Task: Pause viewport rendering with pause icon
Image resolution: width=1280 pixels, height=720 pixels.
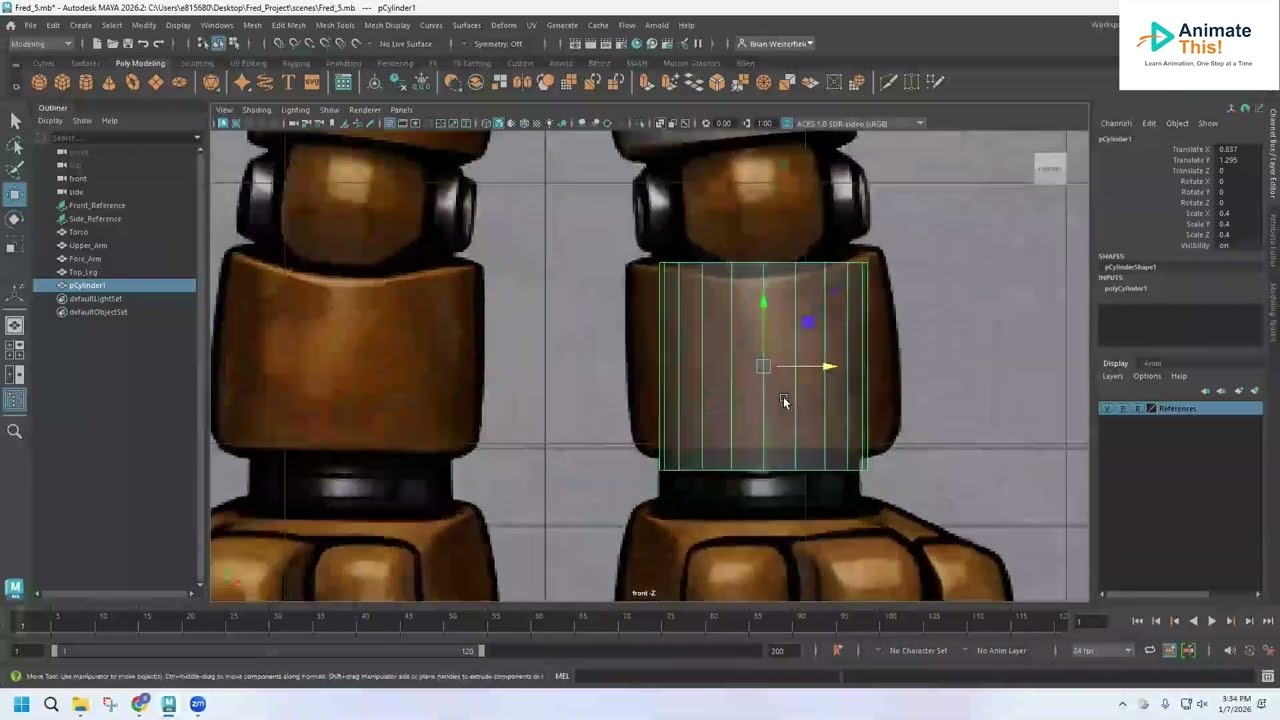Action: coord(698,44)
